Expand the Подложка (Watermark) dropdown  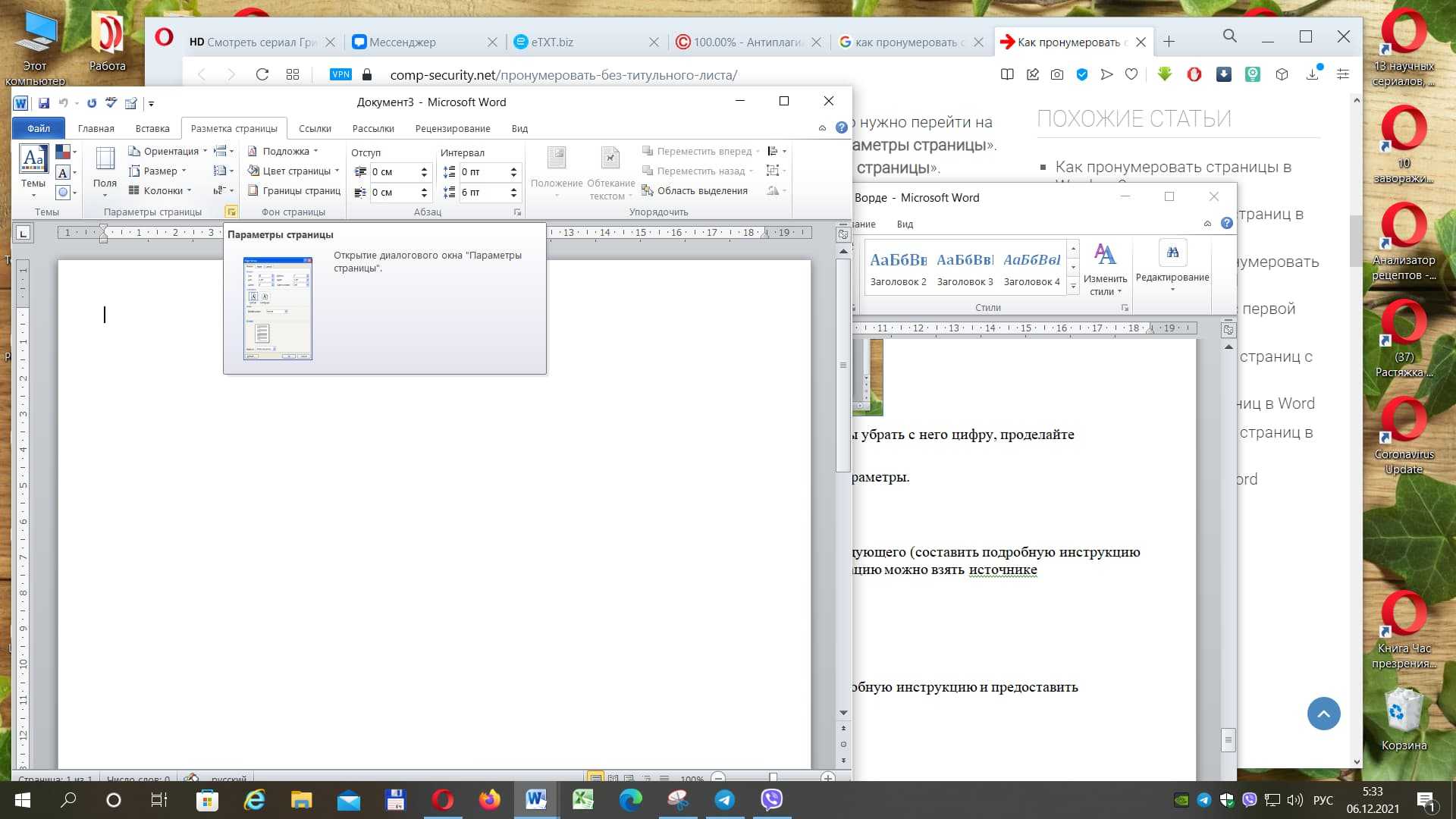[283, 151]
